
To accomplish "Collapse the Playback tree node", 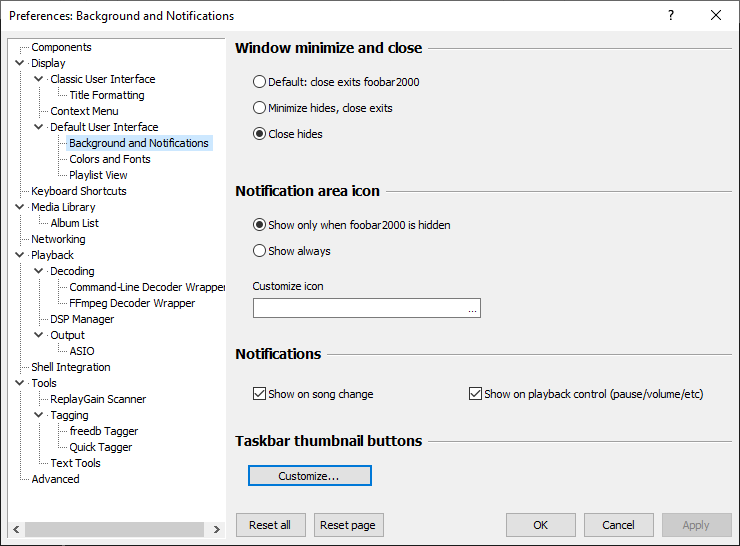I will tap(19, 255).
